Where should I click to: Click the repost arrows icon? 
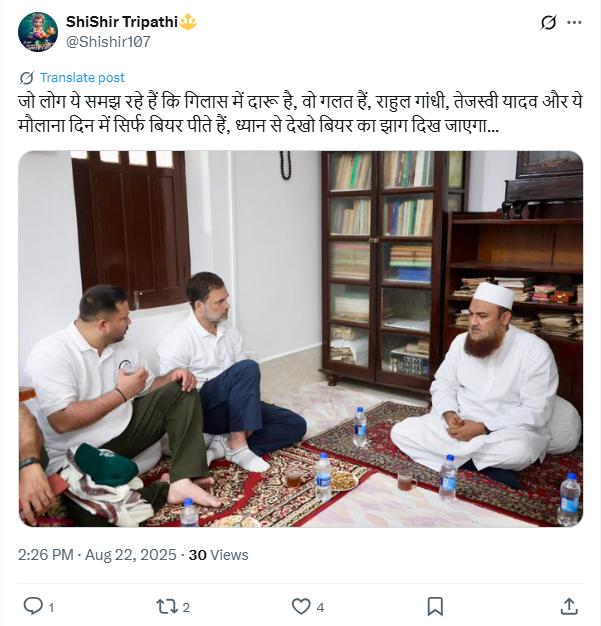tap(166, 605)
